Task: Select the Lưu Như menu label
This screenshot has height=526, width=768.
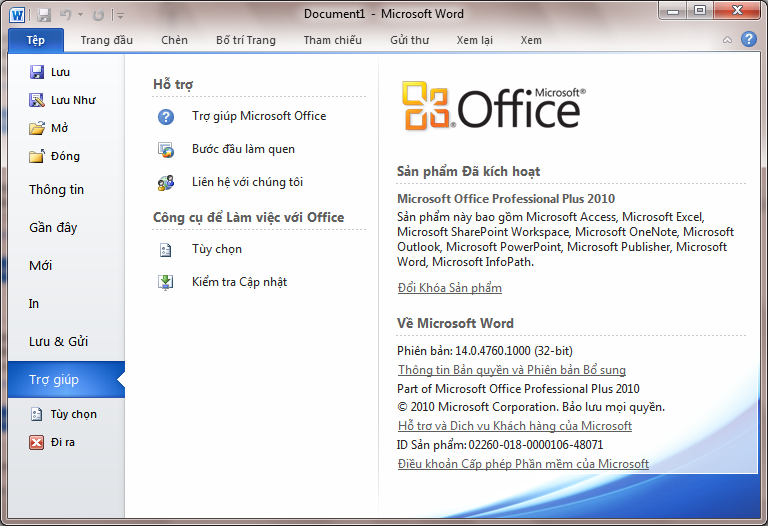Action: coord(73,100)
